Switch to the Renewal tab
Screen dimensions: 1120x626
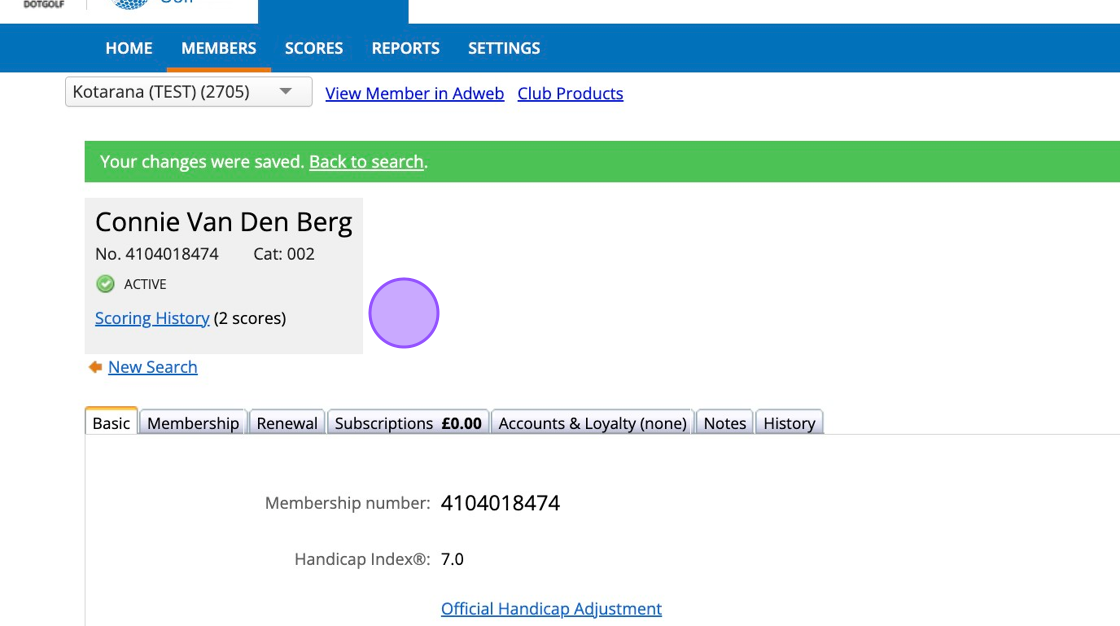287,423
